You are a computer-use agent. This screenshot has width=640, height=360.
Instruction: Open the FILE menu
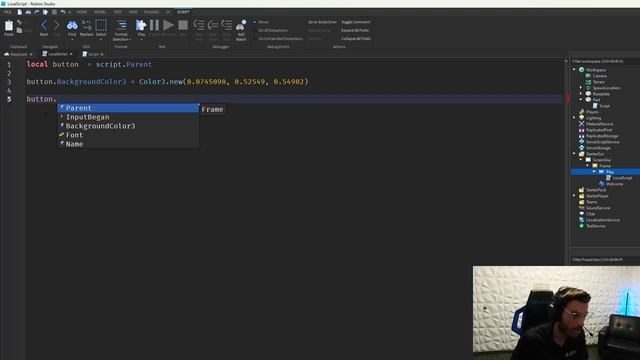(x=8, y=12)
